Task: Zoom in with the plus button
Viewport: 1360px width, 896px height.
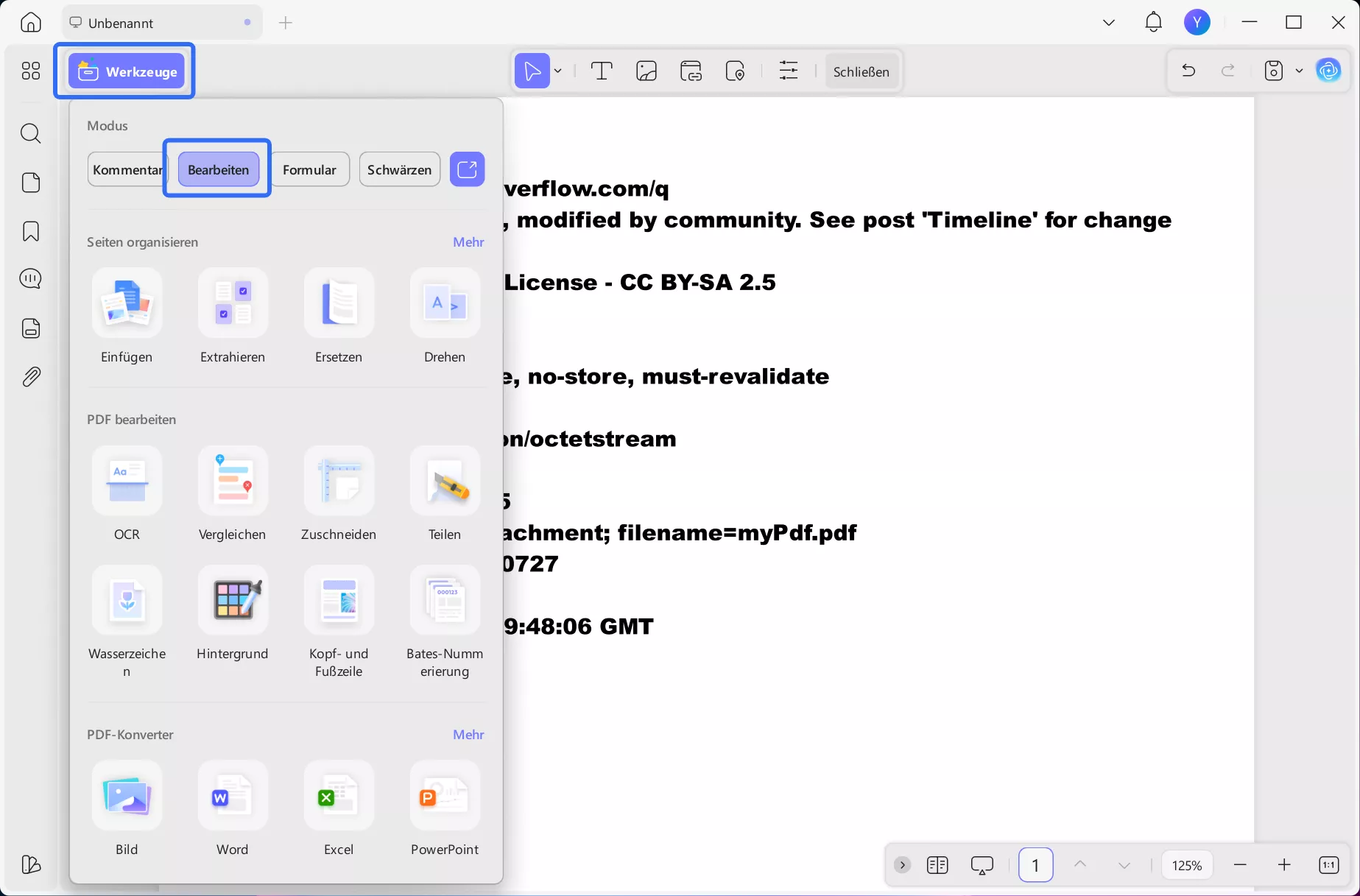Action: pos(1285,865)
